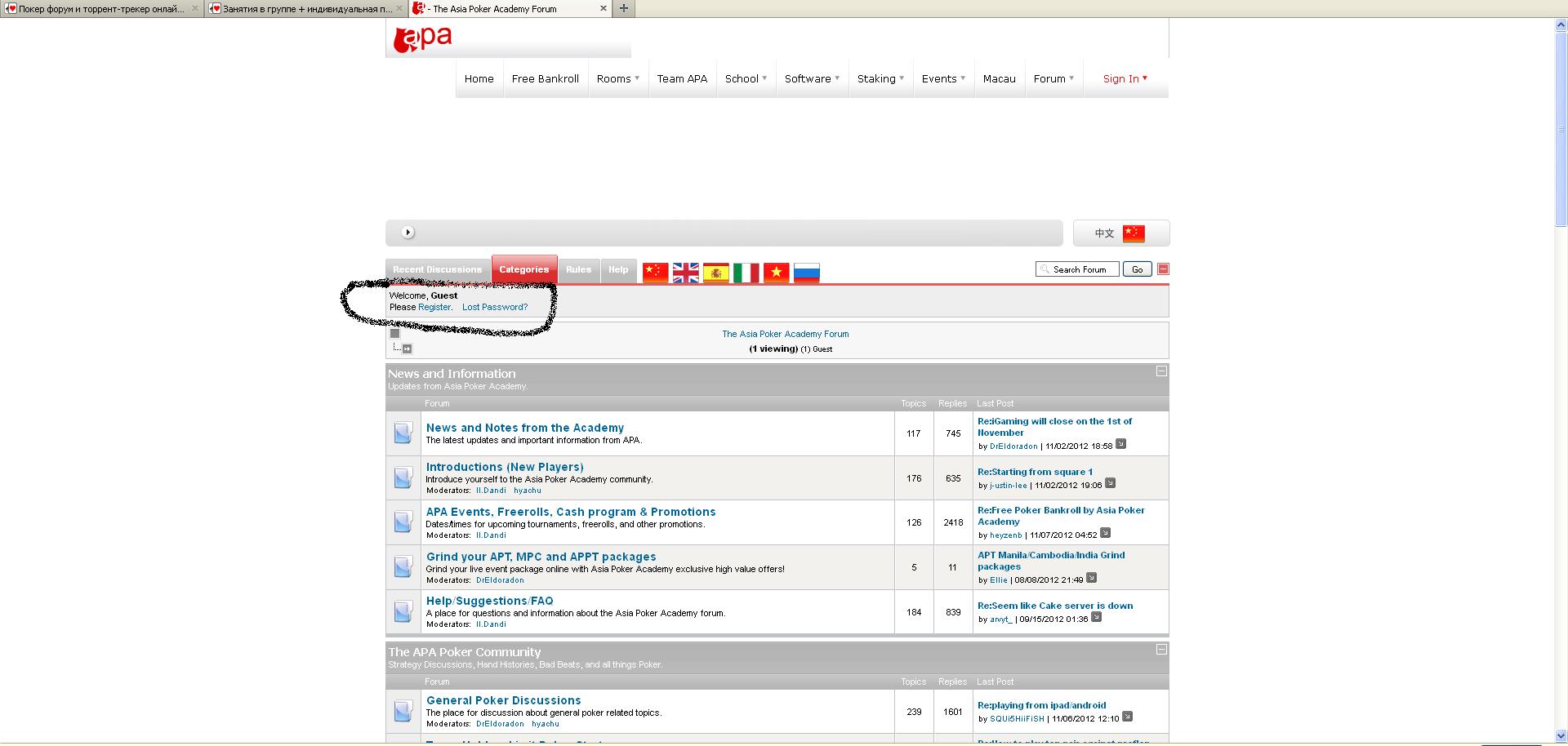
Task: Click Help/Suggestions/FAQ forum folder icon
Action: 403,611
